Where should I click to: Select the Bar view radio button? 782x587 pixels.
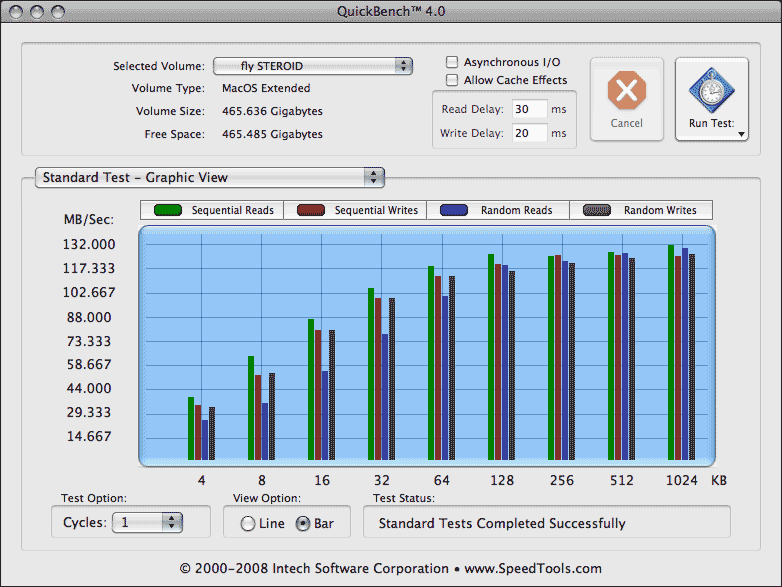[x=303, y=524]
